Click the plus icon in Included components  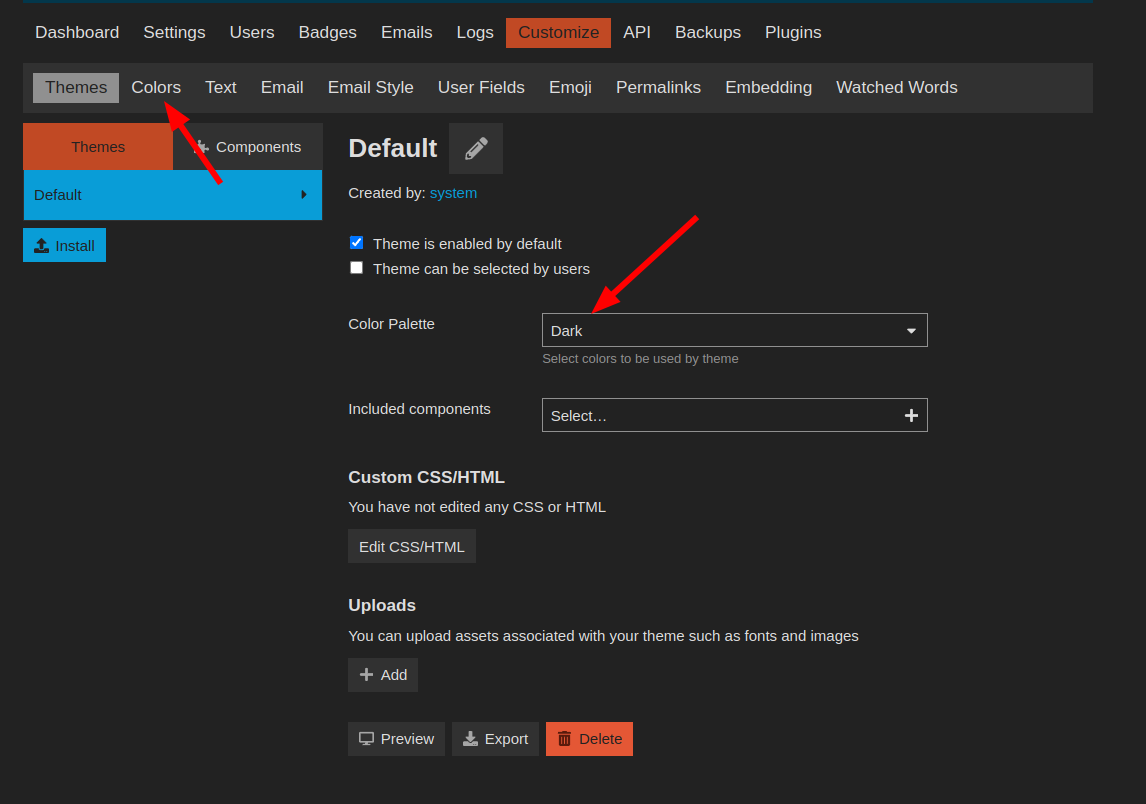tap(911, 416)
